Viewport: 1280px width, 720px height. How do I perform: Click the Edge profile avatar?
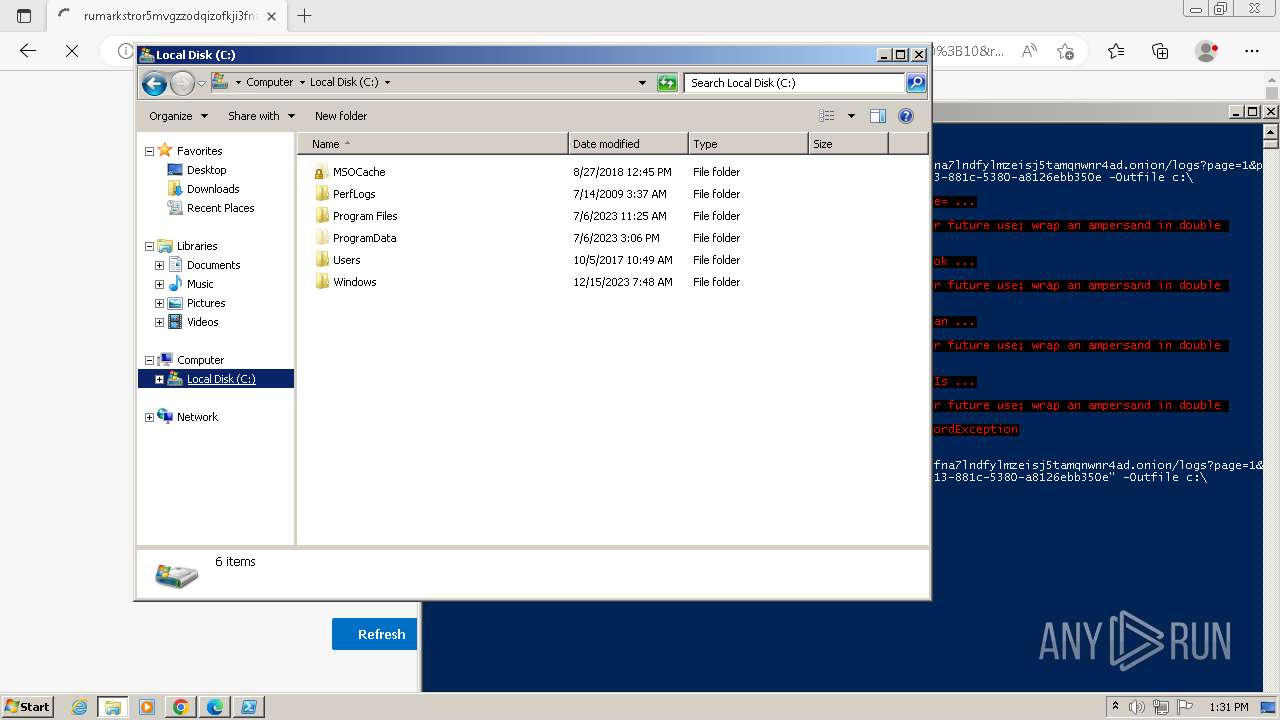[1207, 51]
